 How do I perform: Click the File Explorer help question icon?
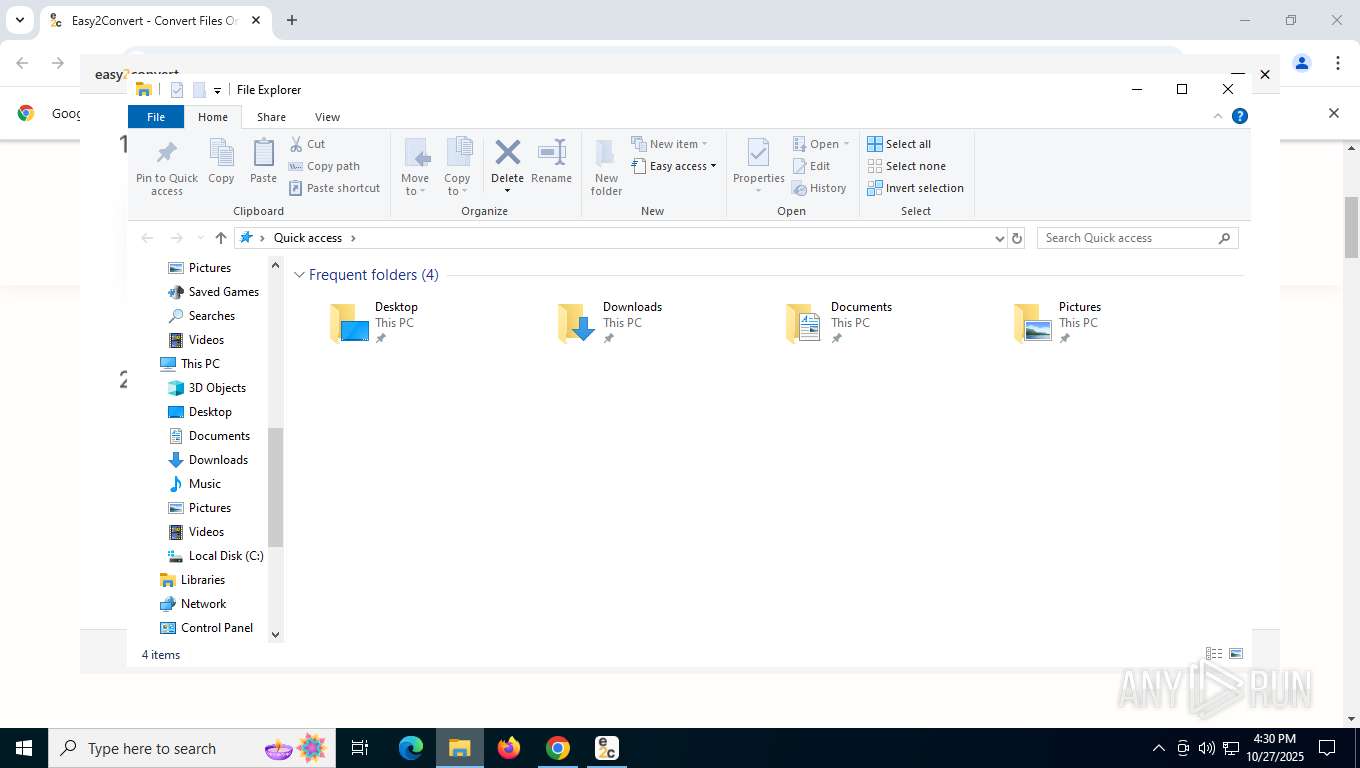click(1240, 116)
